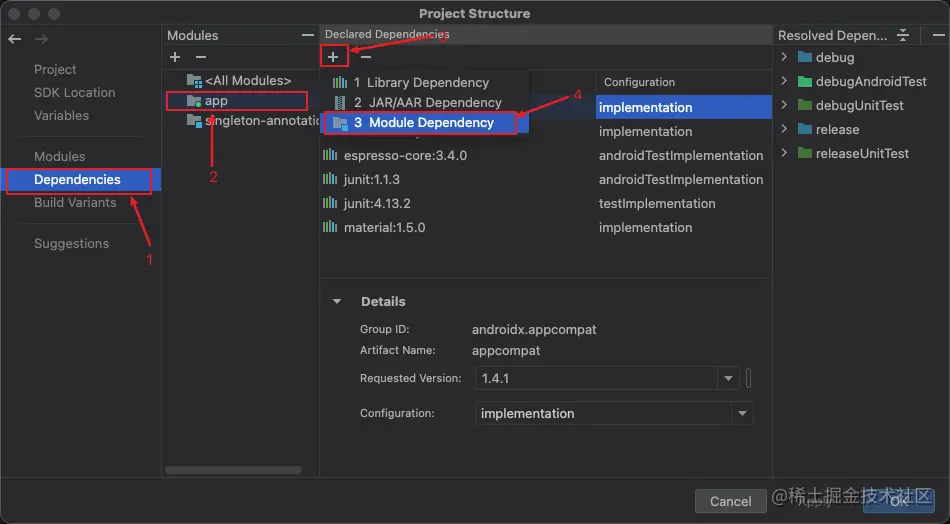The image size is (950, 524).
Task: Remove module using the minus button
Action: (201, 57)
